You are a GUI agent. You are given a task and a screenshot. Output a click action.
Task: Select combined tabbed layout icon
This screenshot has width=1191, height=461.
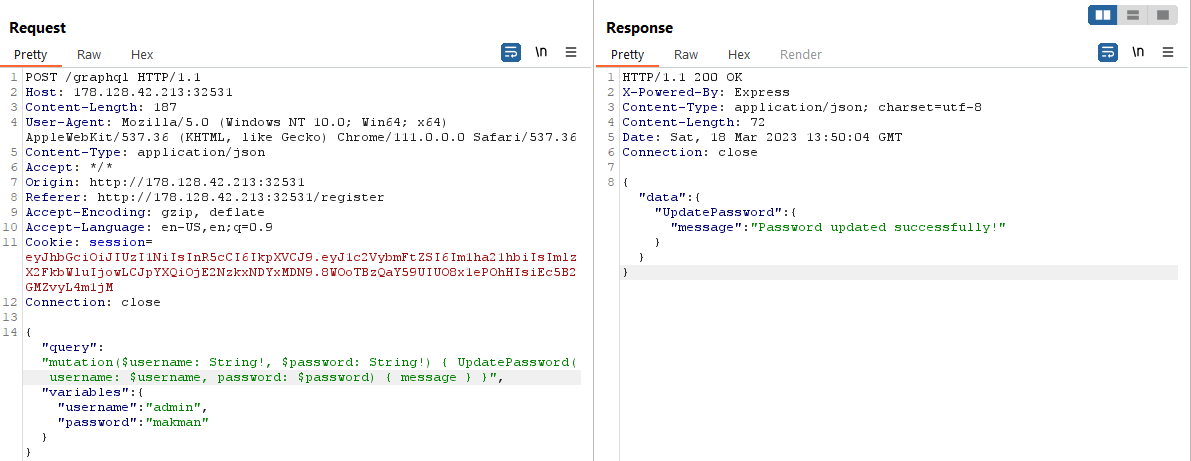pos(1162,15)
